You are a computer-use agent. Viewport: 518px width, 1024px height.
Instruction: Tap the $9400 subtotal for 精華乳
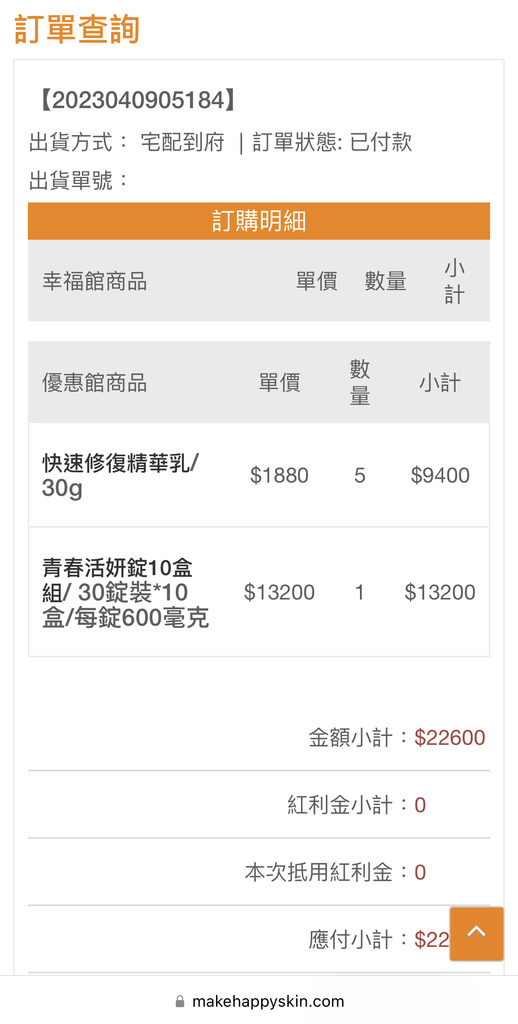[440, 475]
